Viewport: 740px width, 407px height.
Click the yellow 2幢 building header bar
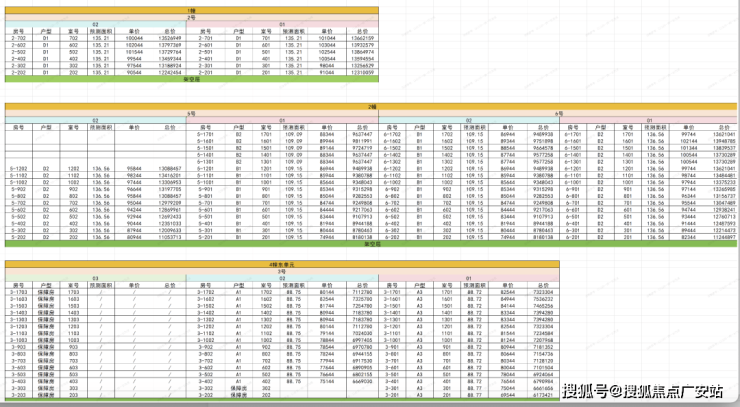pos(371,107)
